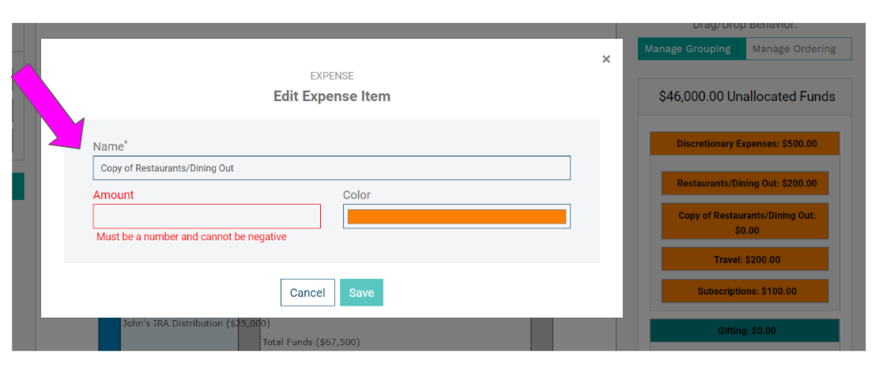
Task: Click the Edit Expense Item title
Action: (332, 96)
